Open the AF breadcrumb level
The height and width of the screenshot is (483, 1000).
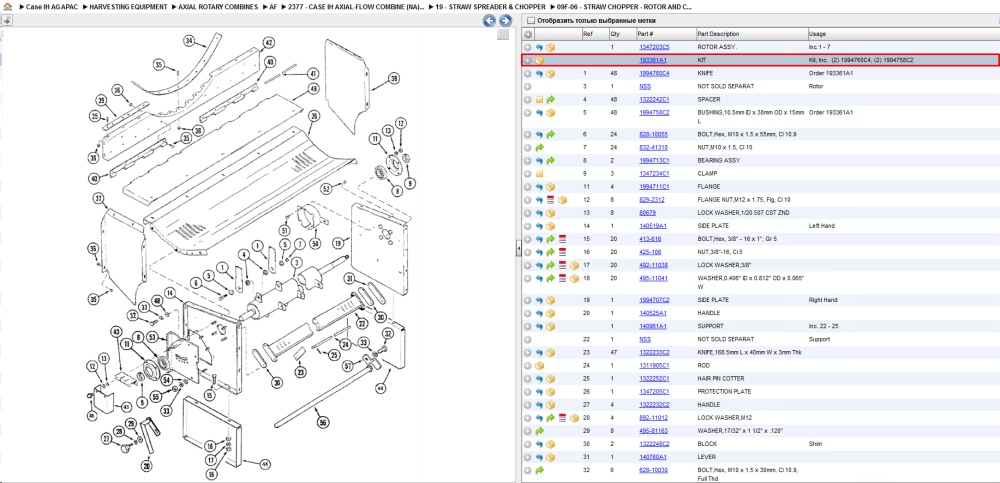[x=273, y=6]
